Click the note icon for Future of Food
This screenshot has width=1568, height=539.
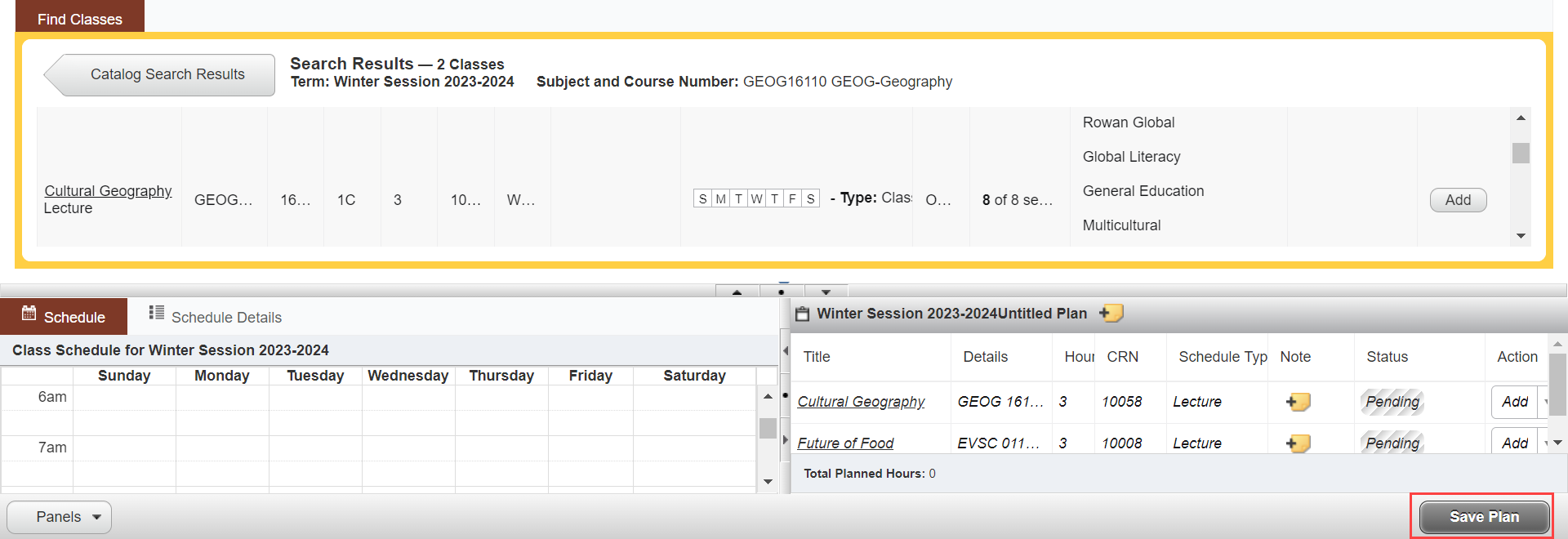point(1298,443)
